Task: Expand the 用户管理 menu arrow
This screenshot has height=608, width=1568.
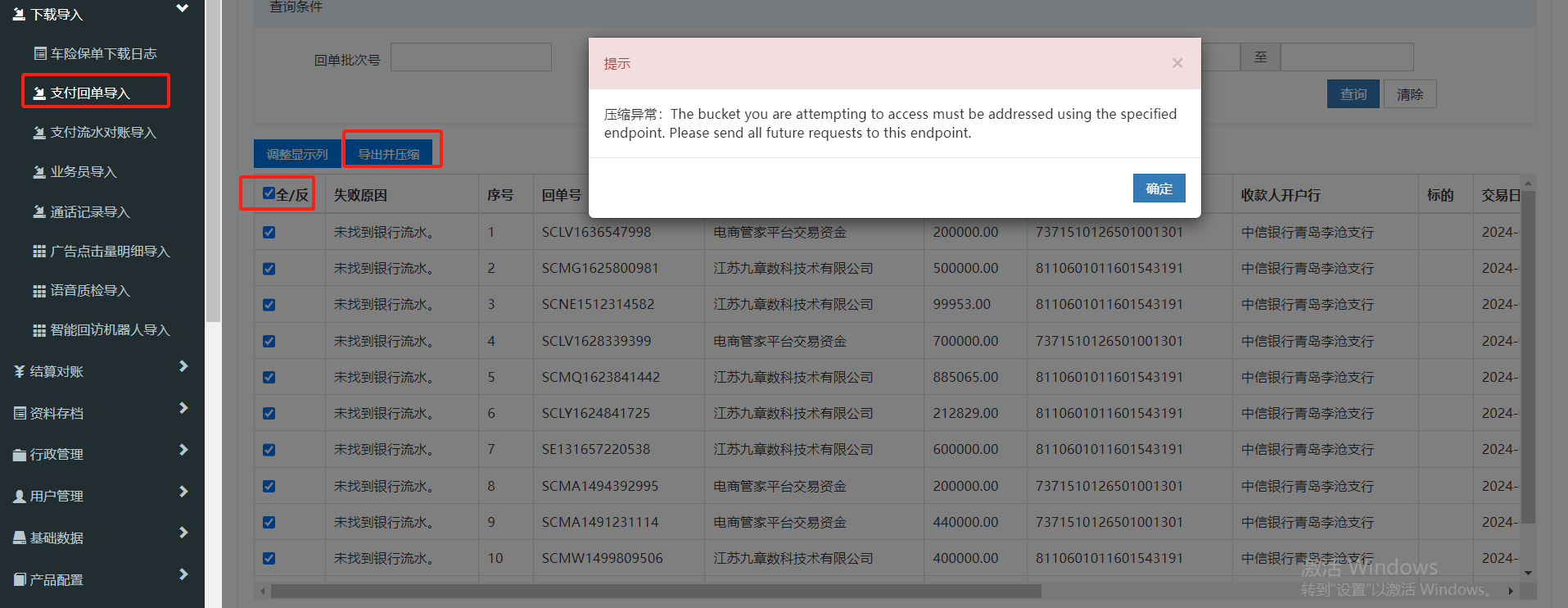Action: point(183,492)
